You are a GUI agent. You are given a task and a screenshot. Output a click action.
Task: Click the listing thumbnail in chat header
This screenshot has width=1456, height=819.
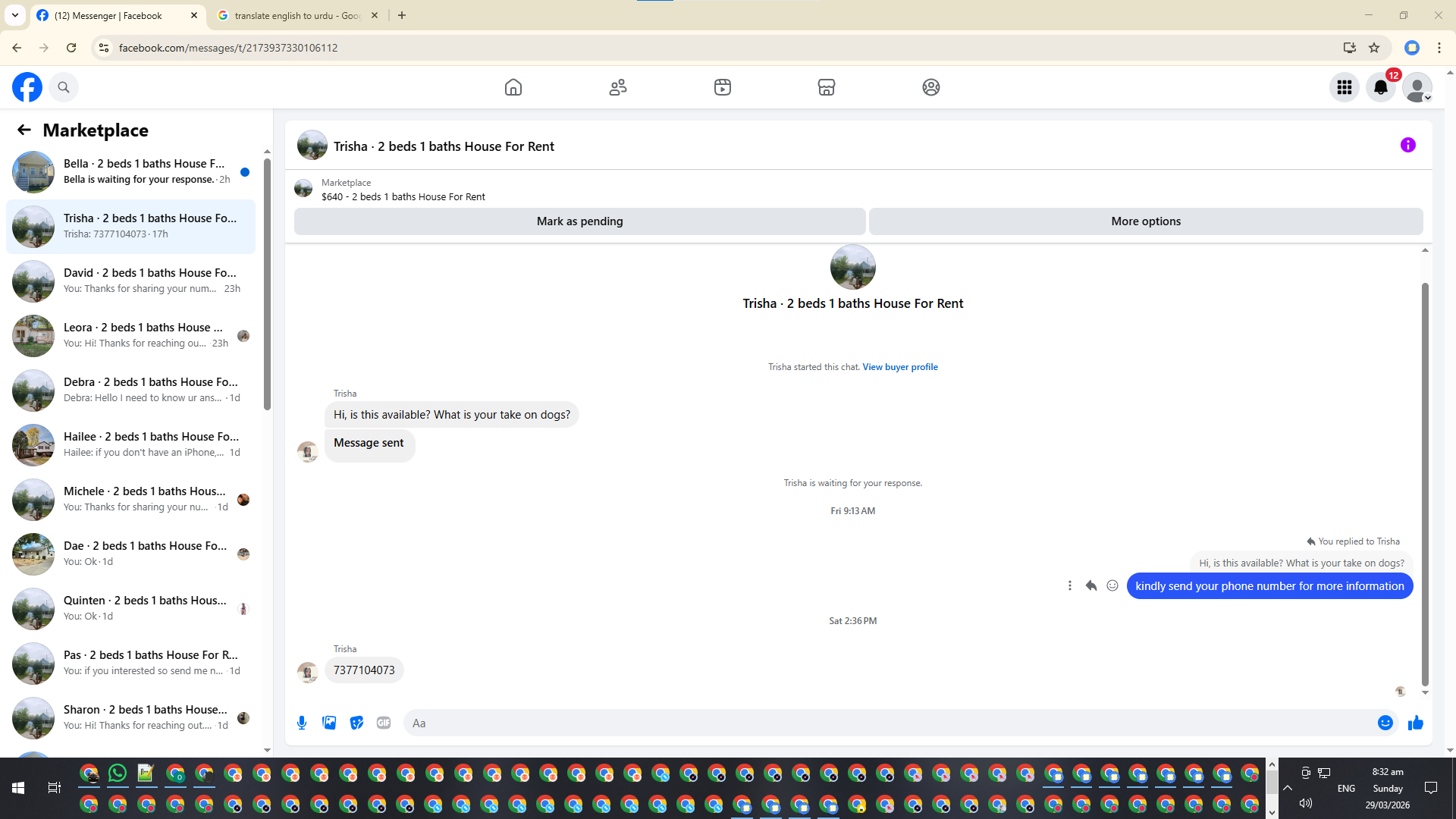312,145
